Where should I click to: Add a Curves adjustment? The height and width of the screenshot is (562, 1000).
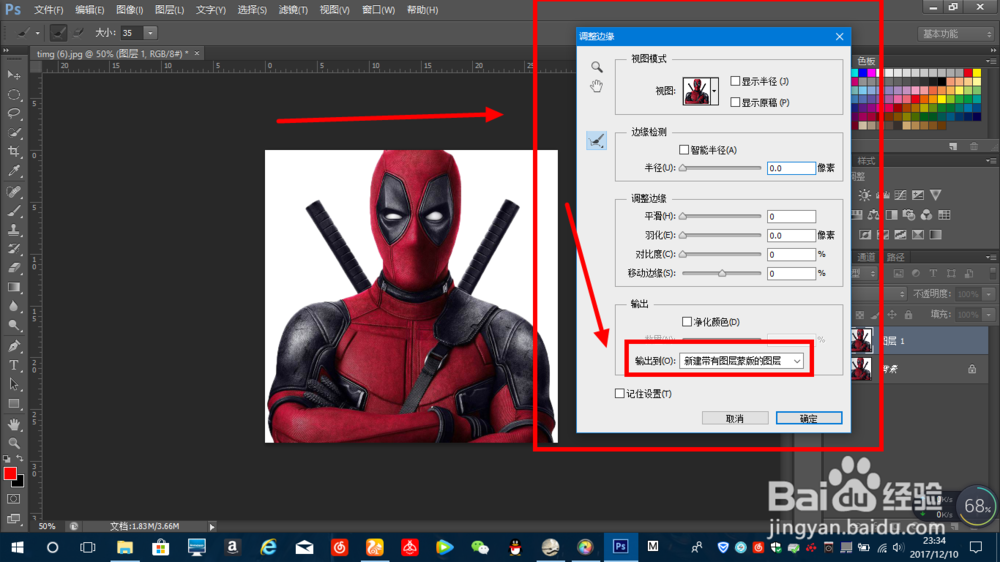coord(900,195)
